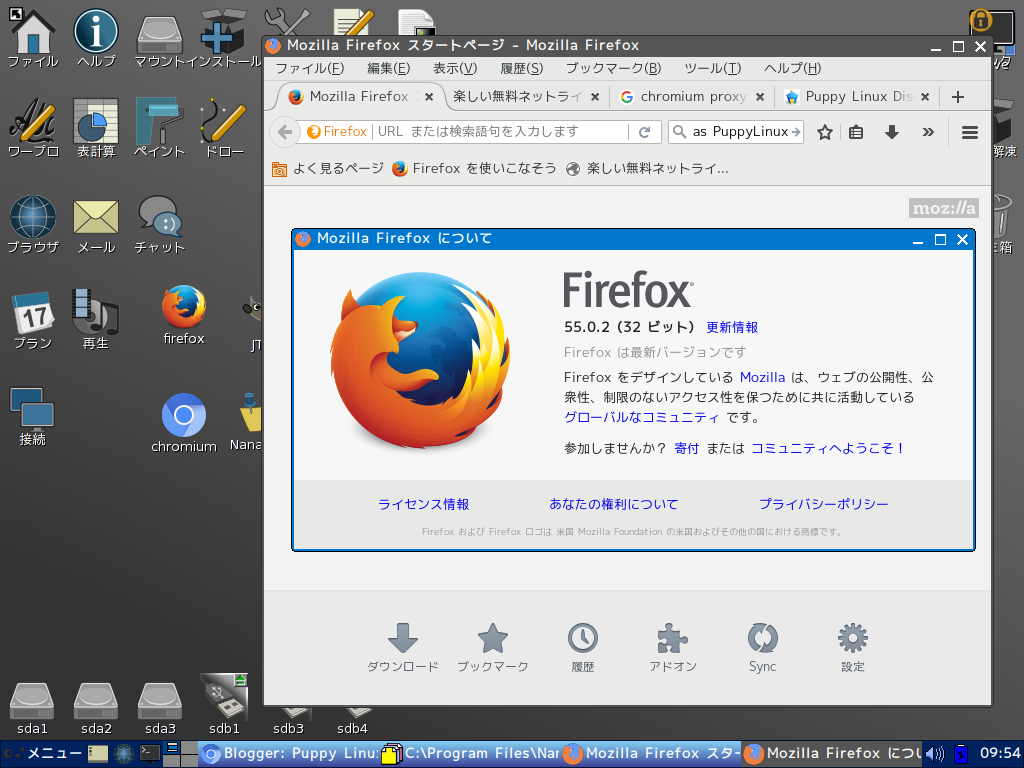Switch to C:\Program Files taskbar item
The width and height of the screenshot is (1024, 768).
(472, 754)
